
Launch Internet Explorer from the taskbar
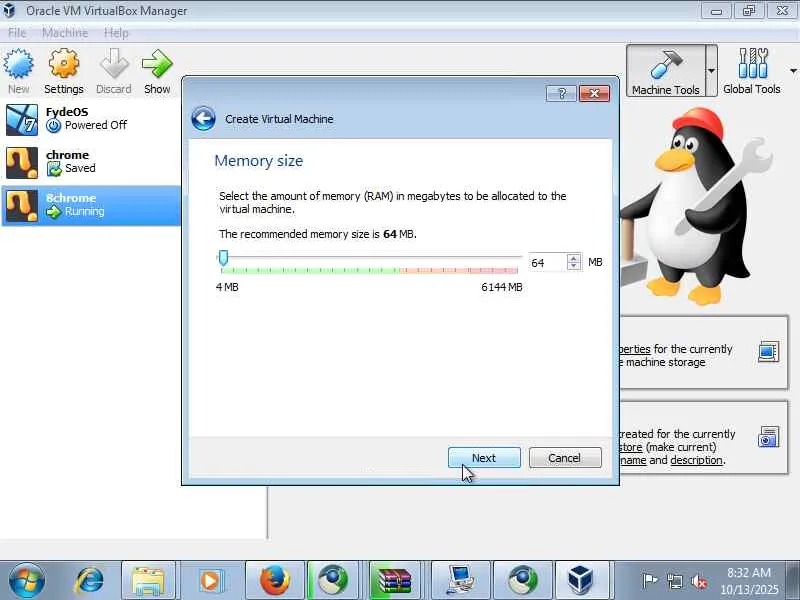click(89, 581)
